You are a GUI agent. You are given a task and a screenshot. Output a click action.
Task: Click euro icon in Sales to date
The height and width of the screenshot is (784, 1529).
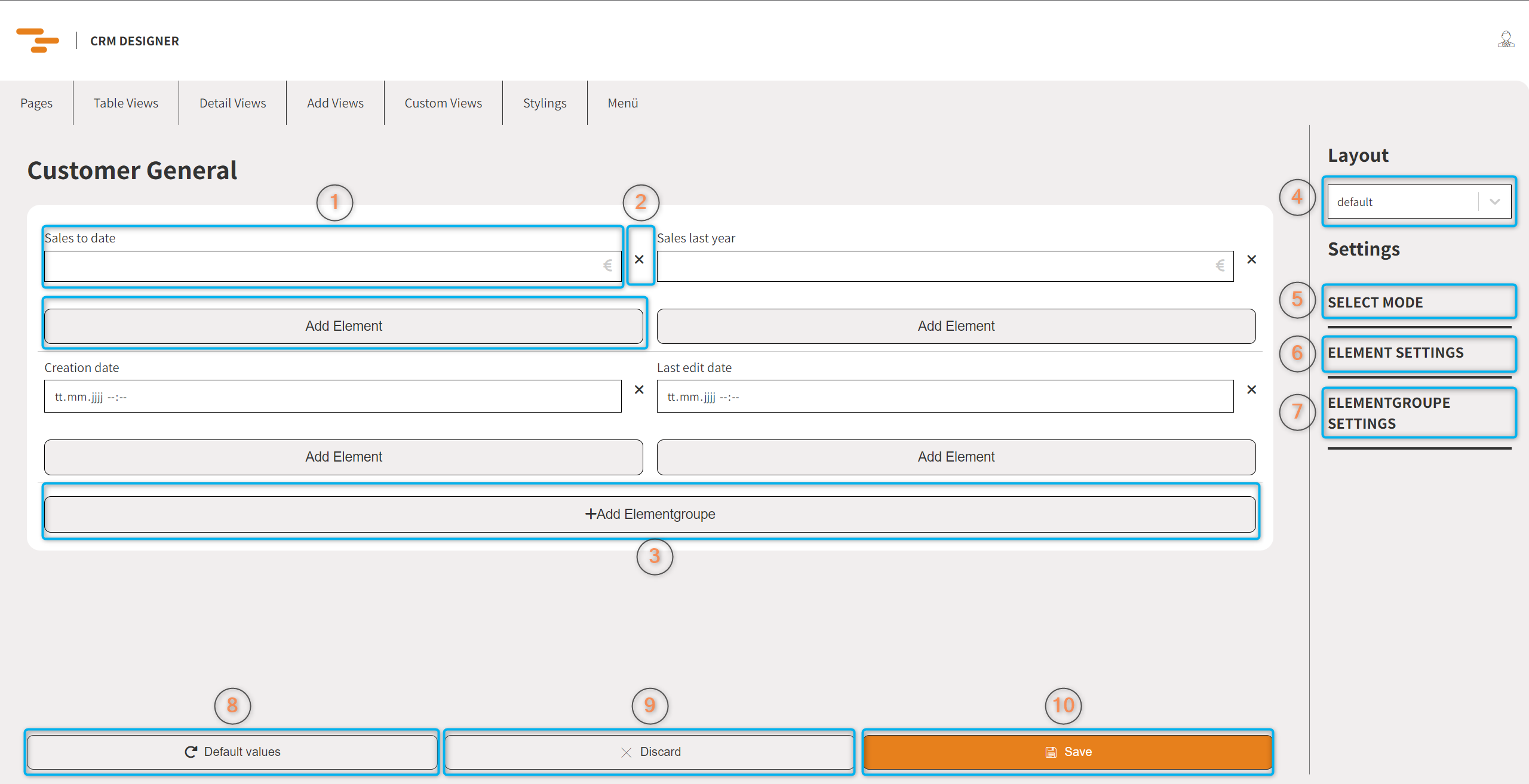(607, 266)
